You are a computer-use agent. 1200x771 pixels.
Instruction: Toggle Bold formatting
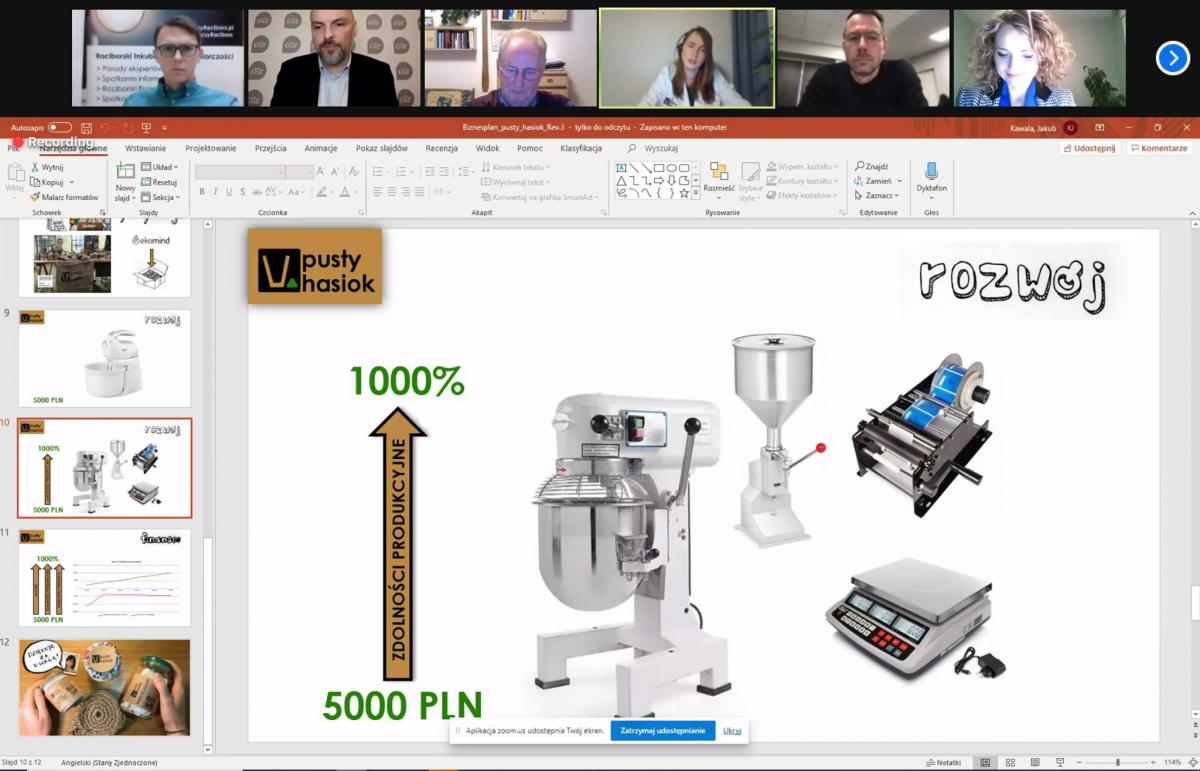pyautogui.click(x=202, y=192)
